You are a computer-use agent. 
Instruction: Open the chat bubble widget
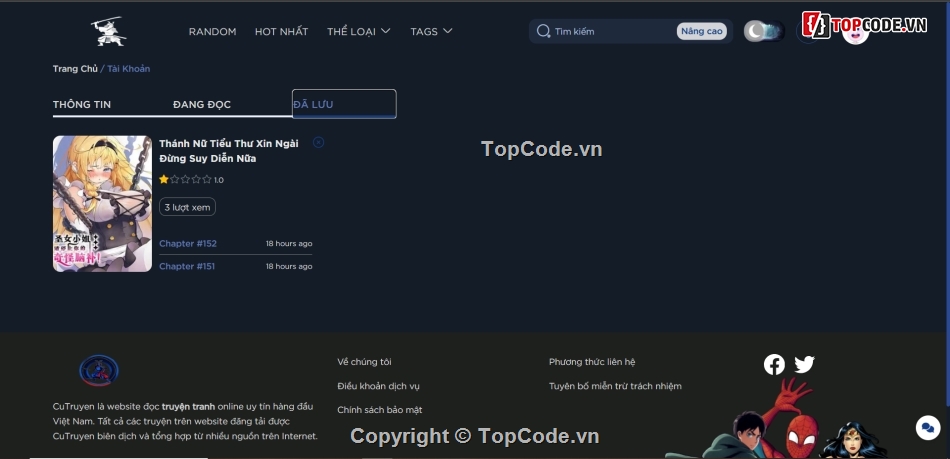(928, 428)
